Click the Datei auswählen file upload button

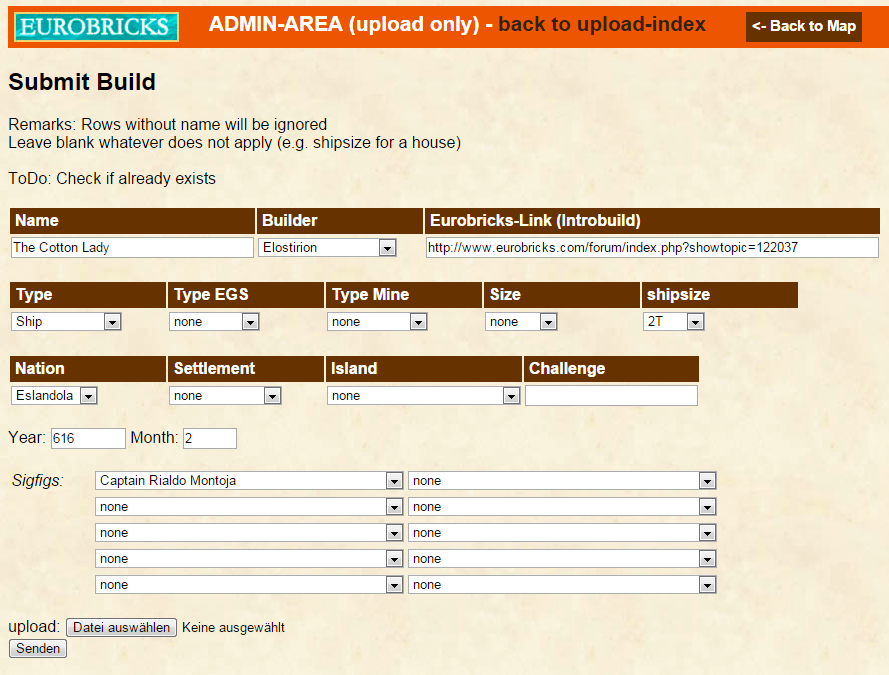(121, 628)
